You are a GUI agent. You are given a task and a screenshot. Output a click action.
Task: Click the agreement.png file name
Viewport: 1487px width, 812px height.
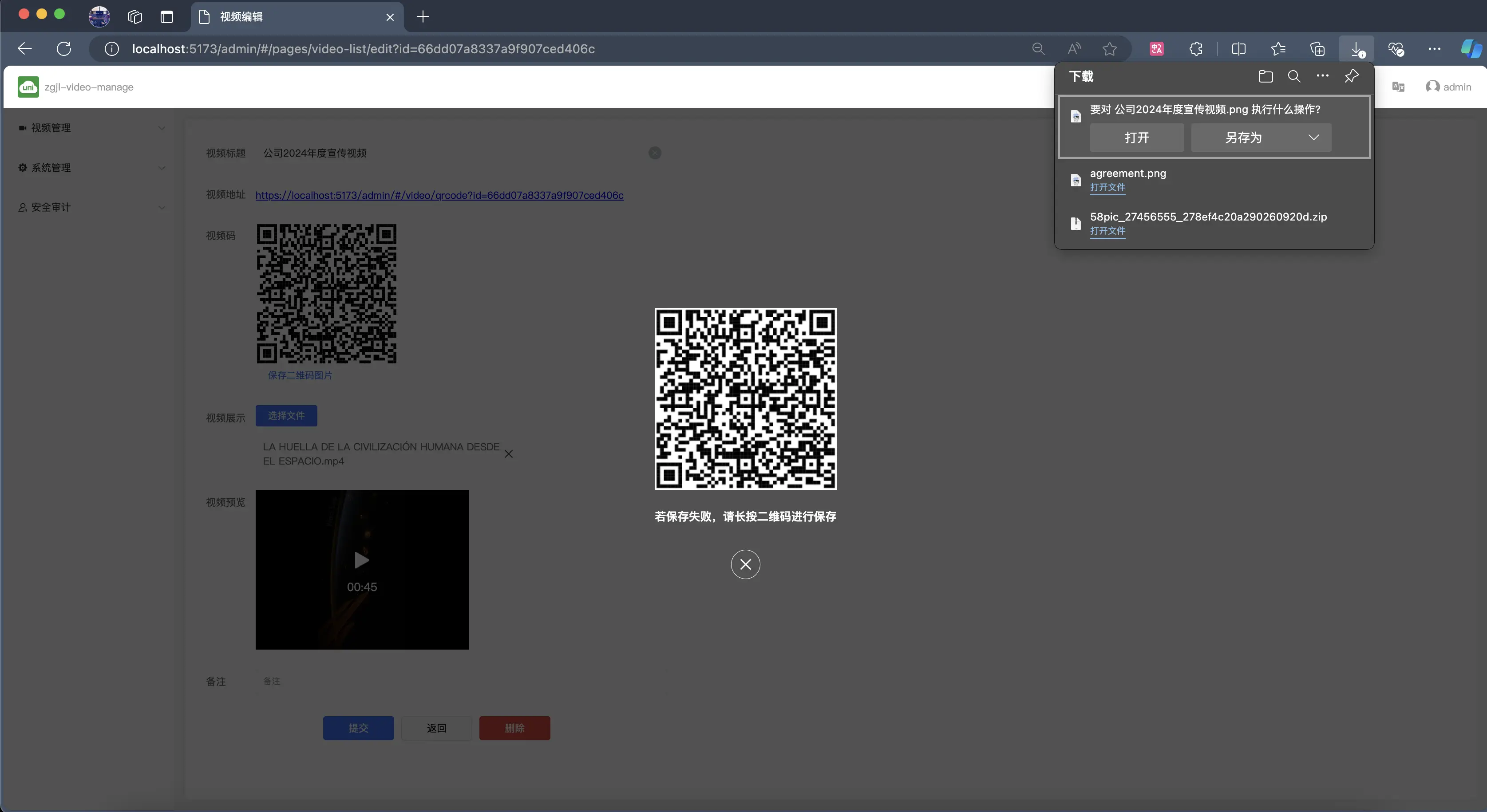1128,173
